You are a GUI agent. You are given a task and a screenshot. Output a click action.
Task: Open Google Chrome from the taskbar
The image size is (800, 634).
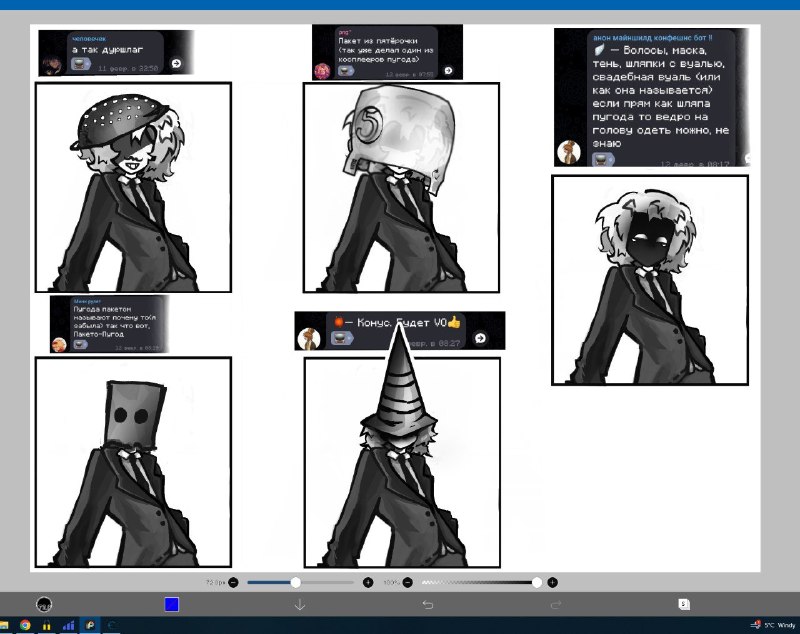click(x=25, y=625)
